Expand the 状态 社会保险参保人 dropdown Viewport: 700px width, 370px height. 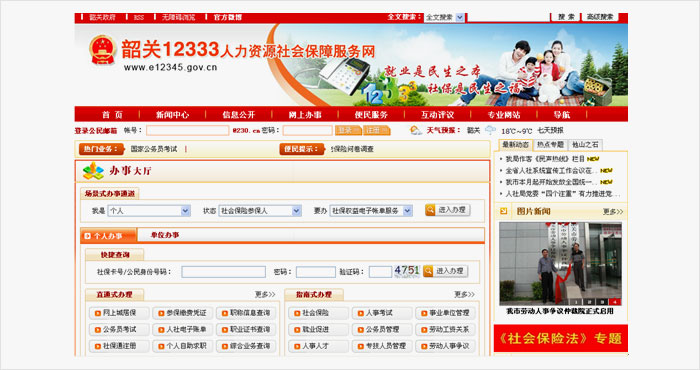[260, 211]
